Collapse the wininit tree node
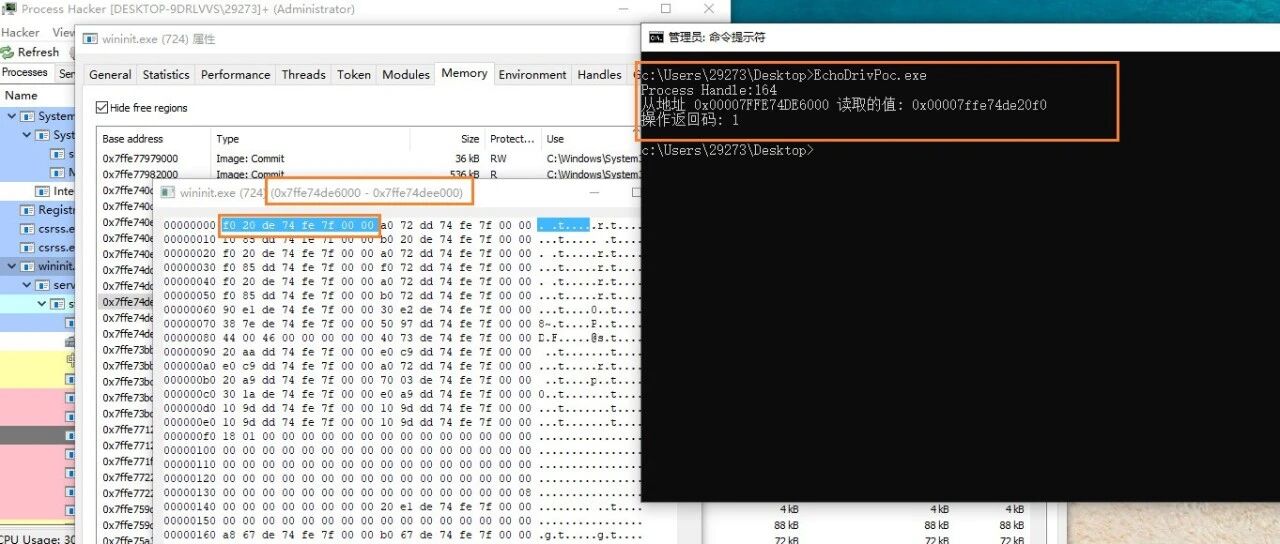 (x=12, y=266)
